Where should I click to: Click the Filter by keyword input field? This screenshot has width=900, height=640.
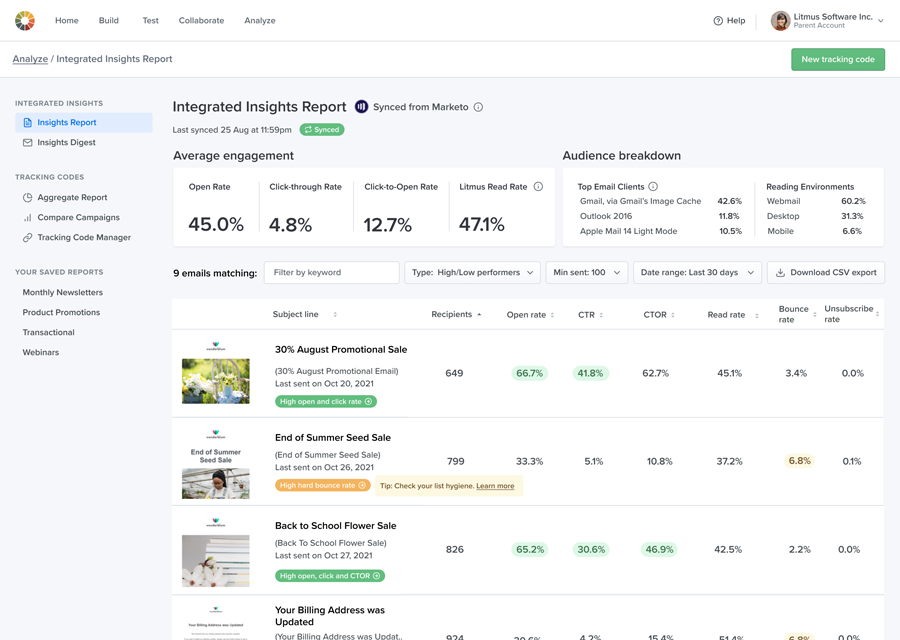(x=332, y=273)
